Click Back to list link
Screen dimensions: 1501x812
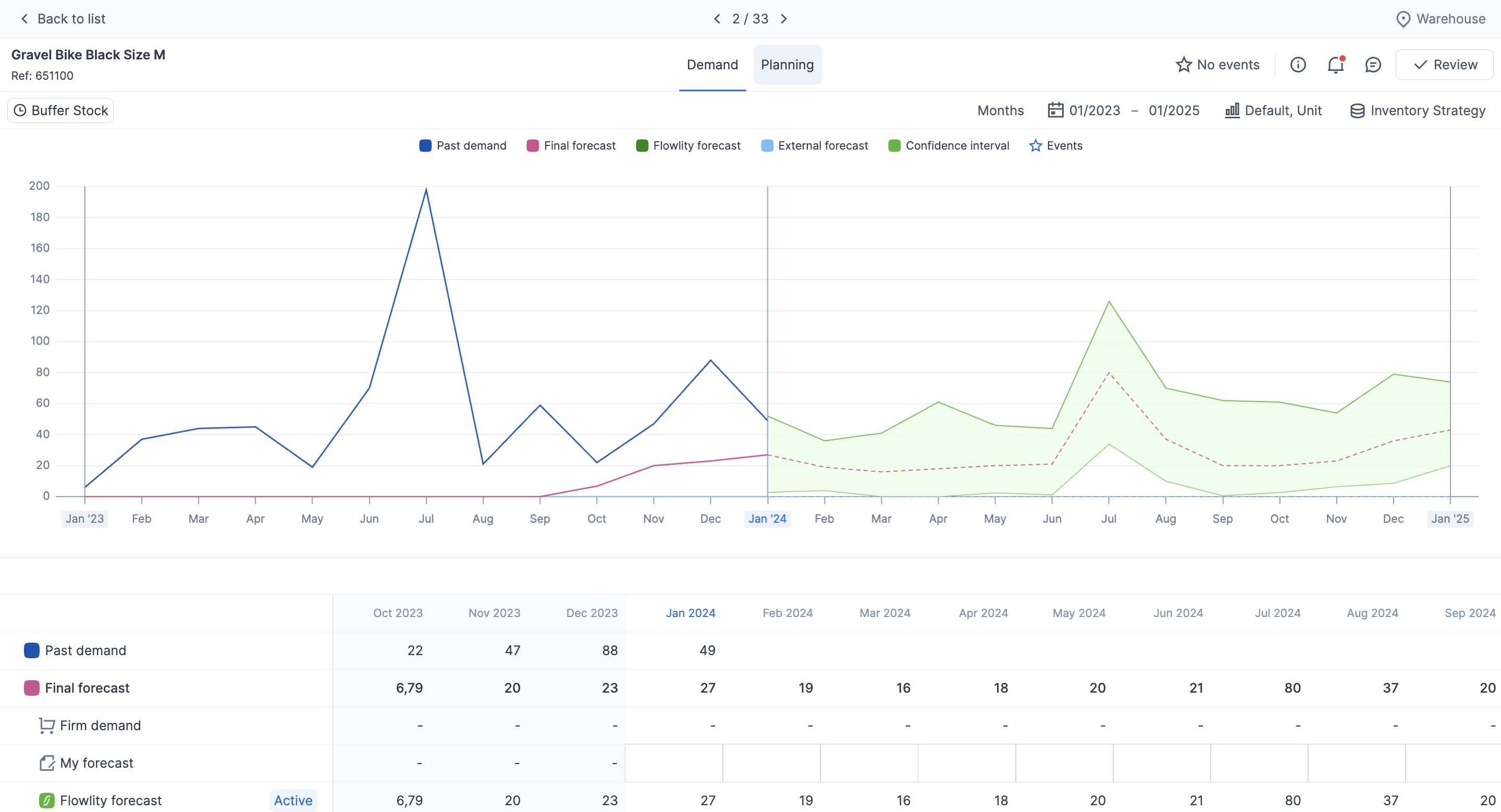click(63, 19)
